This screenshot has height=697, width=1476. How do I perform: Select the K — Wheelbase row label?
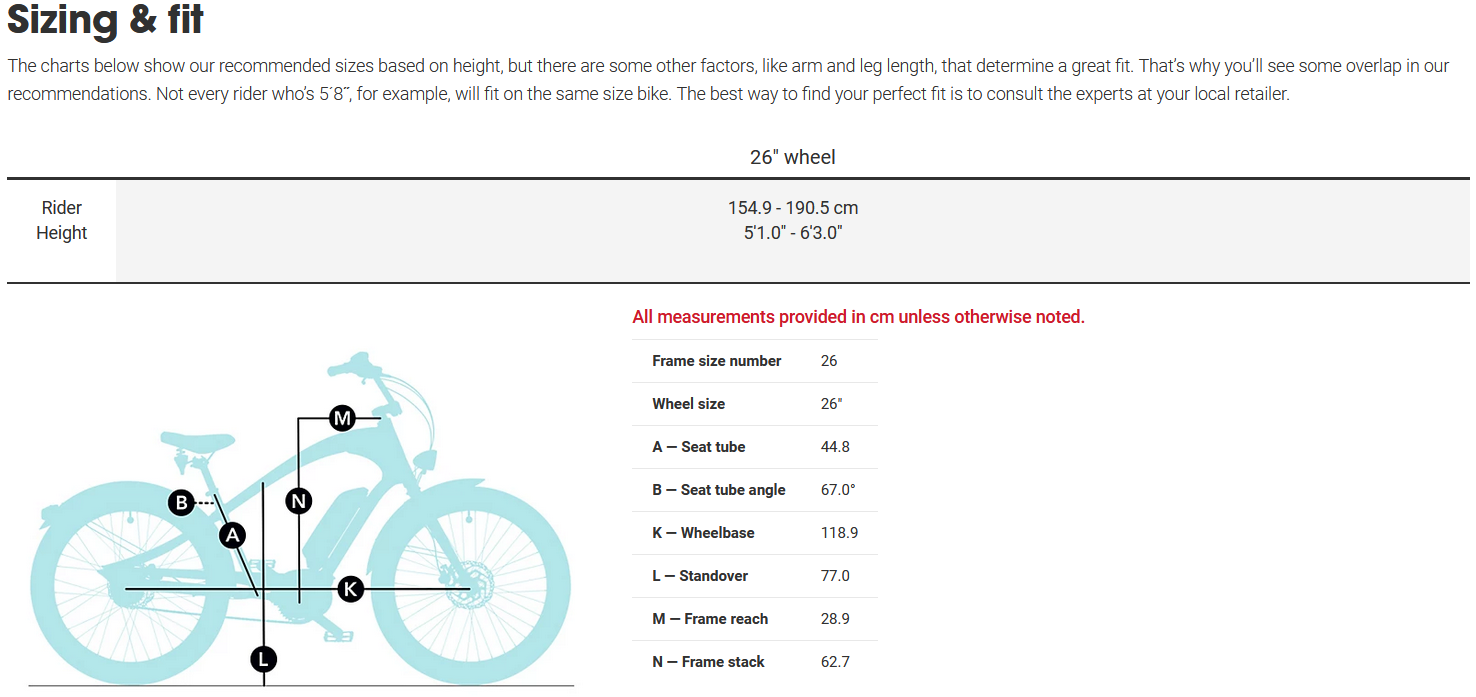click(703, 533)
